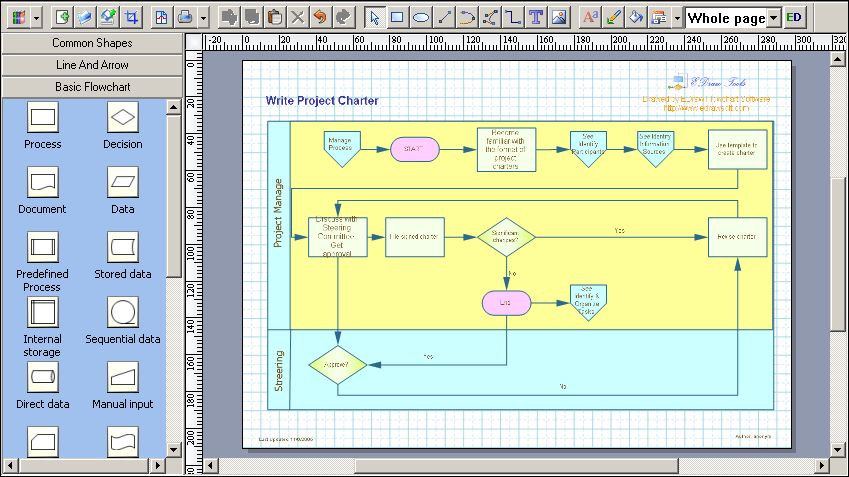Select the crop tool icon
The height and width of the screenshot is (477, 849).
click(133, 17)
